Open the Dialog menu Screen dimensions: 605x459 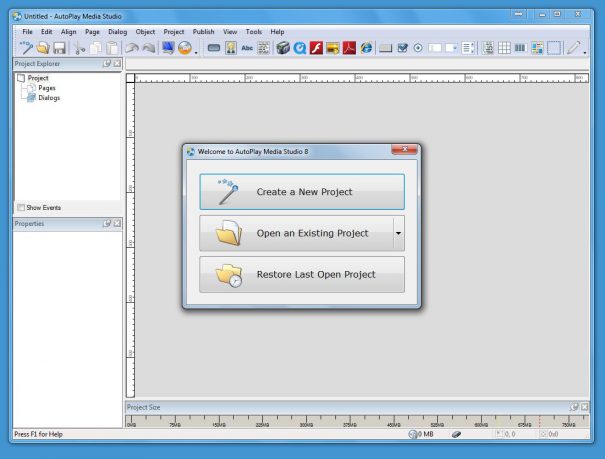pyautogui.click(x=118, y=32)
